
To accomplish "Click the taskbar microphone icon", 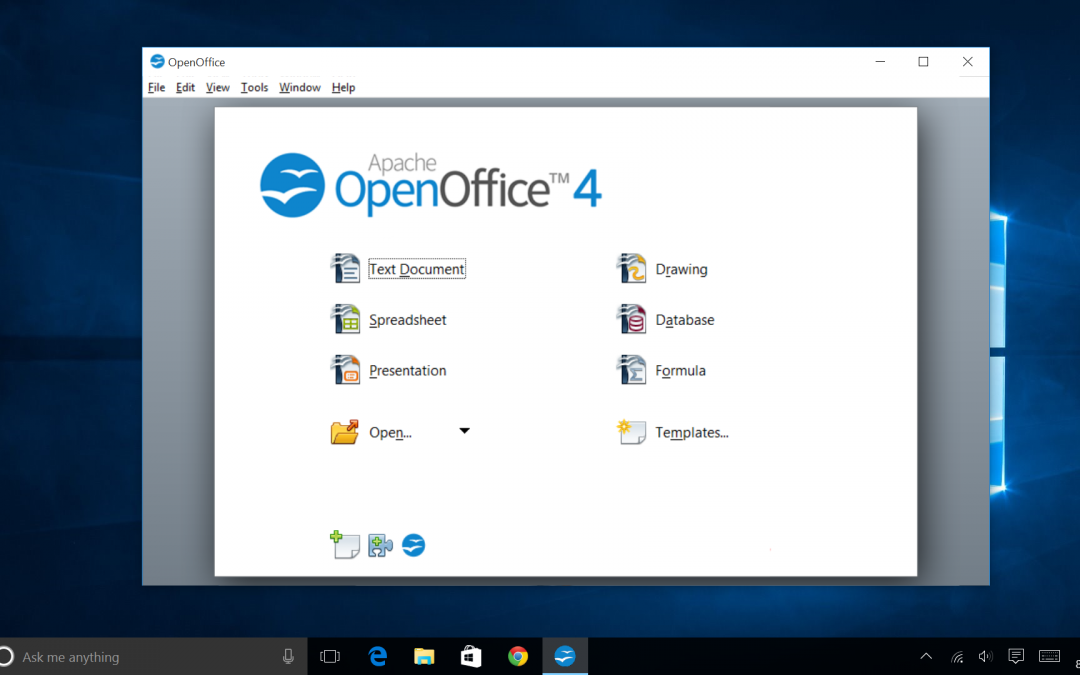I will [288, 656].
